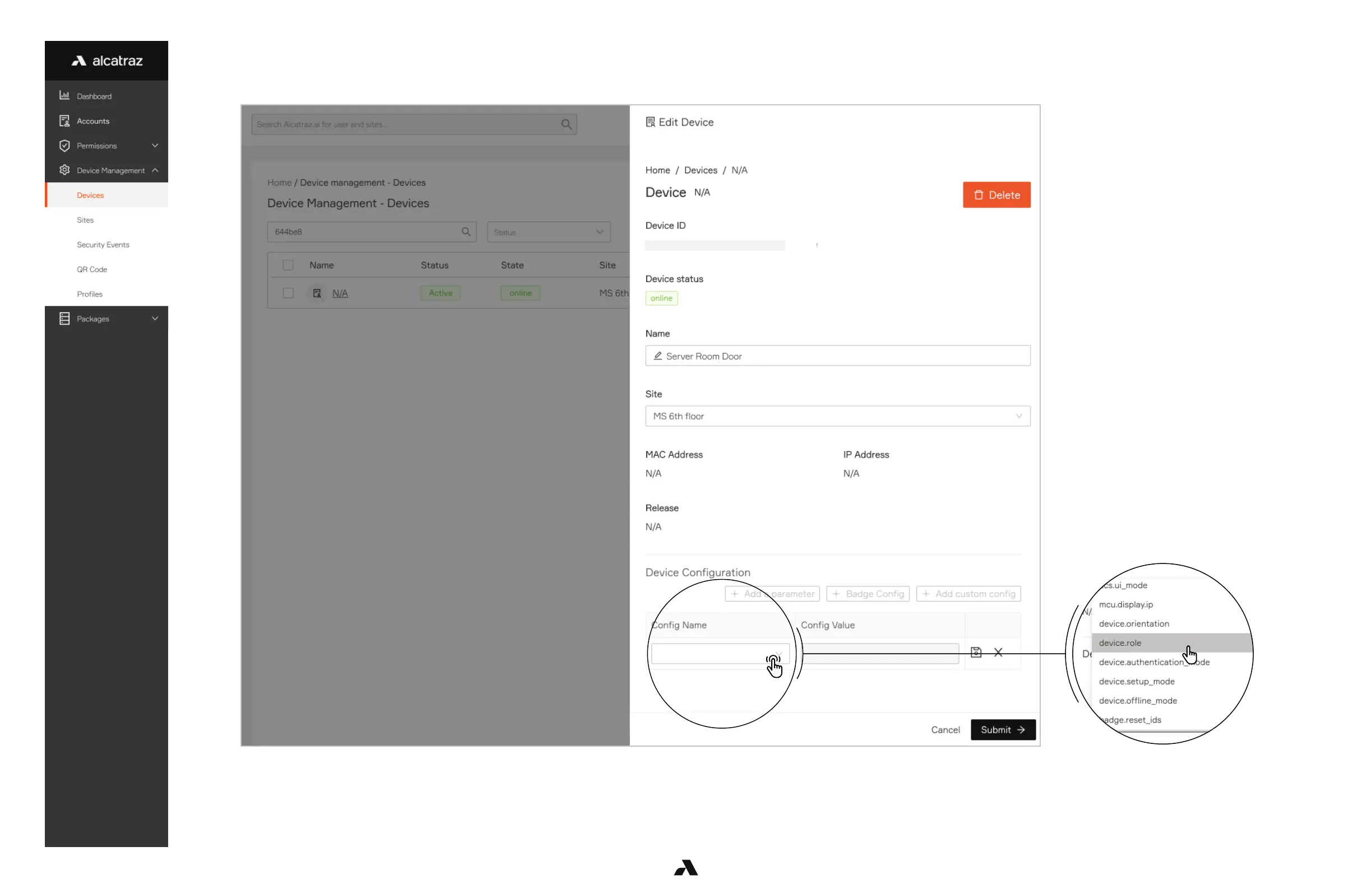The width and height of the screenshot is (1372, 888).
Task: Select device.role from the dropdown list
Action: point(1119,642)
